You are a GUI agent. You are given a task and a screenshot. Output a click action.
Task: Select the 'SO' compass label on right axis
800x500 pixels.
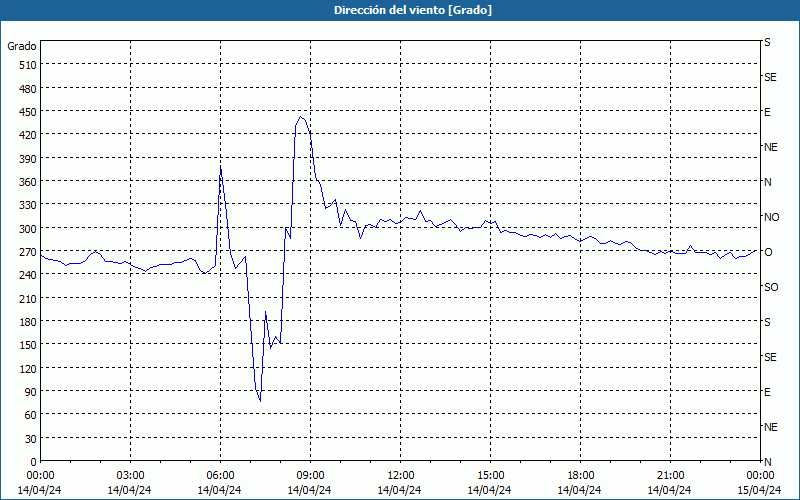click(x=771, y=287)
